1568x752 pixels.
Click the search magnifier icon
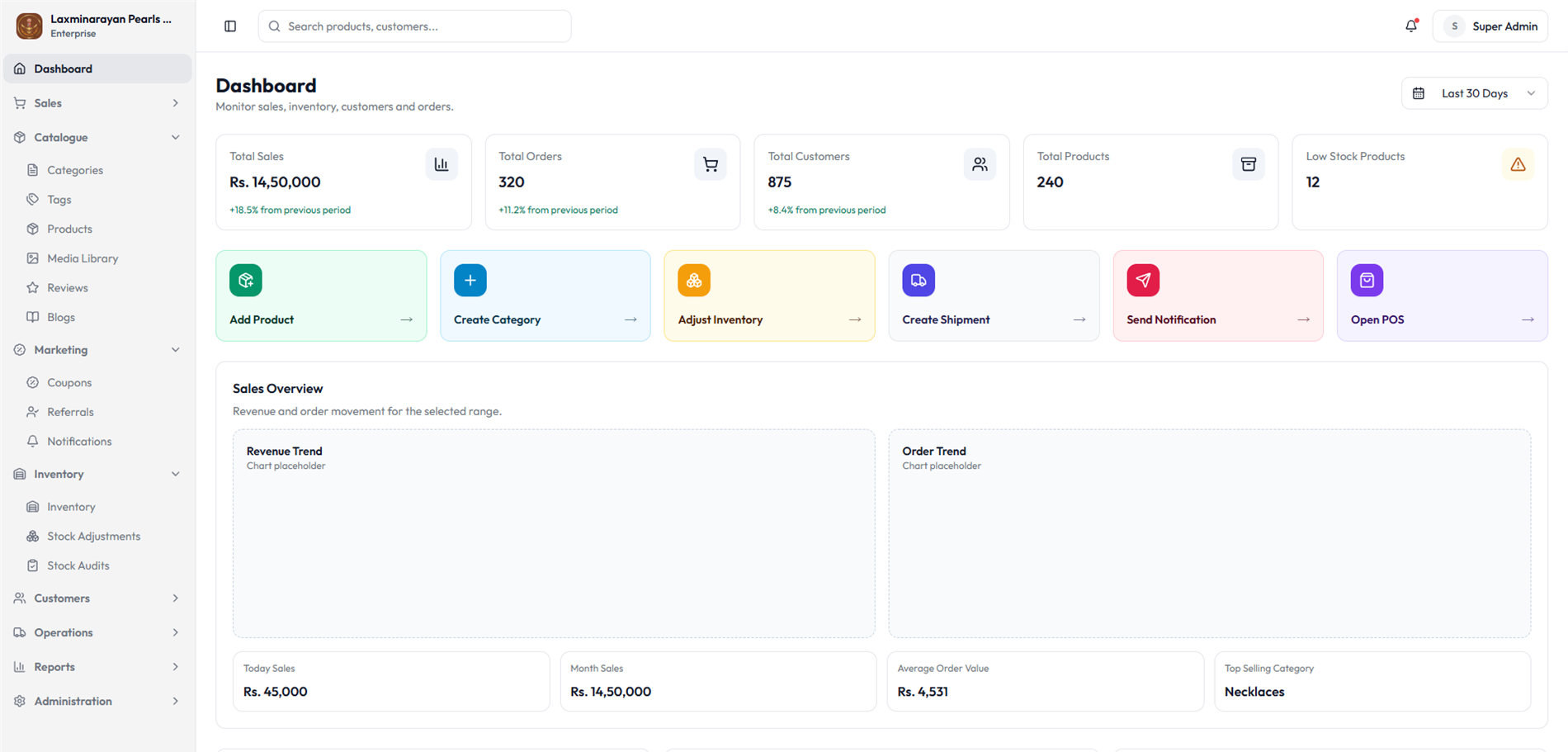pyautogui.click(x=275, y=26)
